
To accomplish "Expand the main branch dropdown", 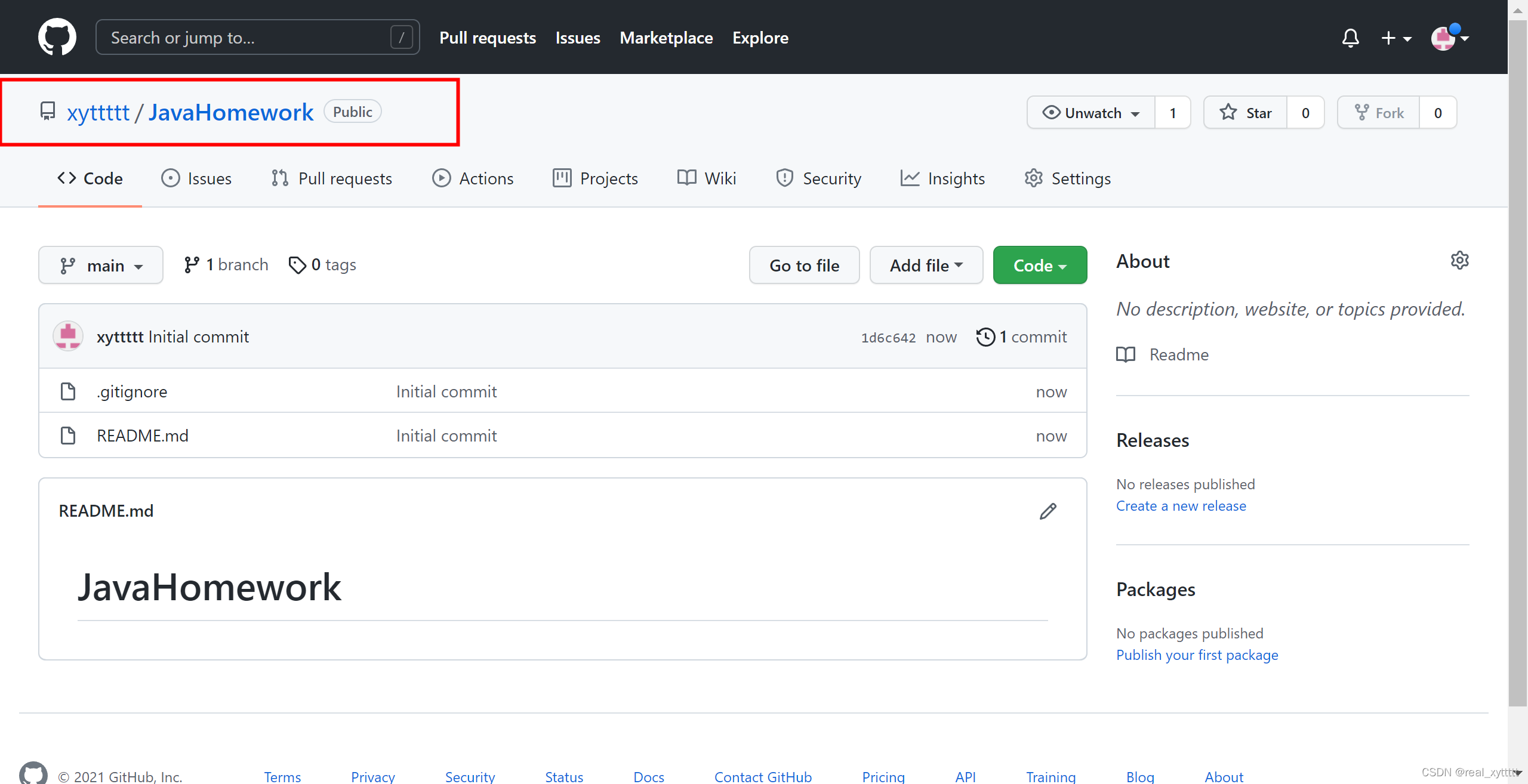I will [101, 266].
